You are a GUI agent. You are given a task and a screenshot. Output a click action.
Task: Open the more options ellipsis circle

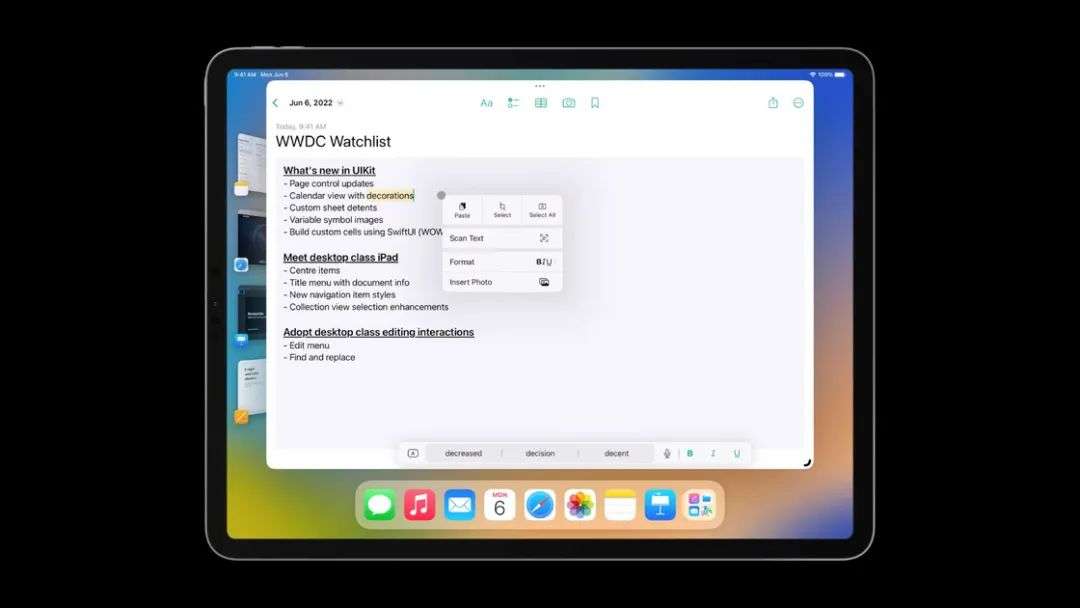pos(798,103)
